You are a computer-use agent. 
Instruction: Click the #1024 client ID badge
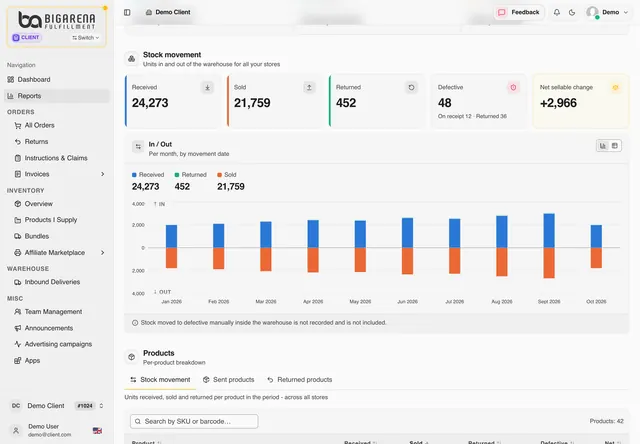coord(85,406)
